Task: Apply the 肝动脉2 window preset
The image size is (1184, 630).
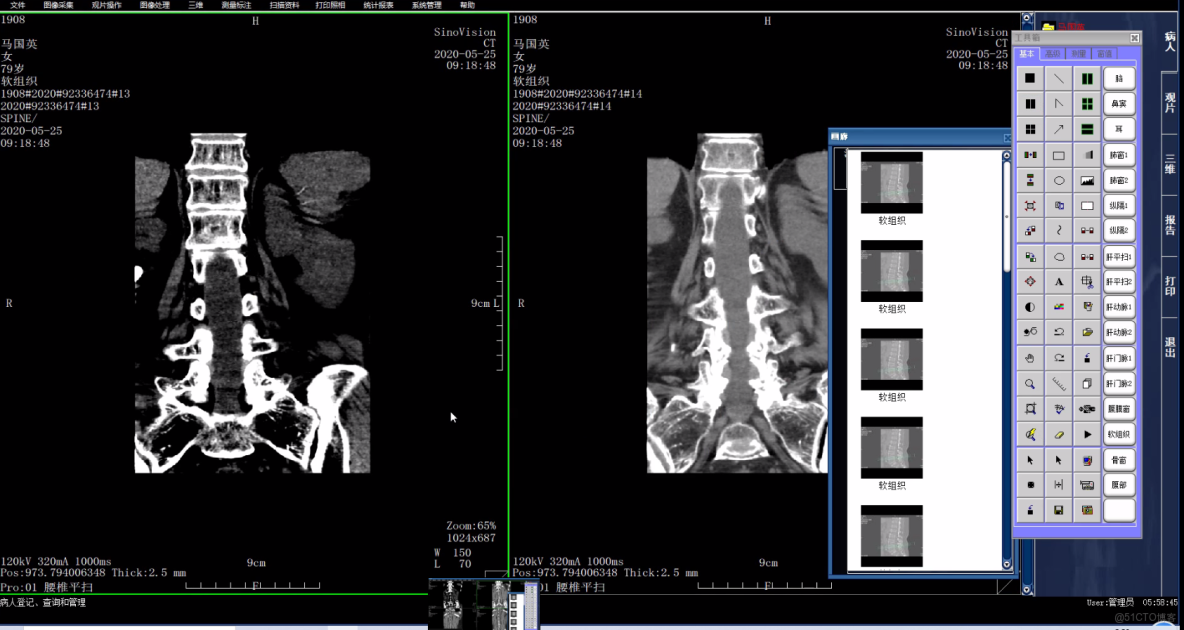Action: coord(1119,332)
